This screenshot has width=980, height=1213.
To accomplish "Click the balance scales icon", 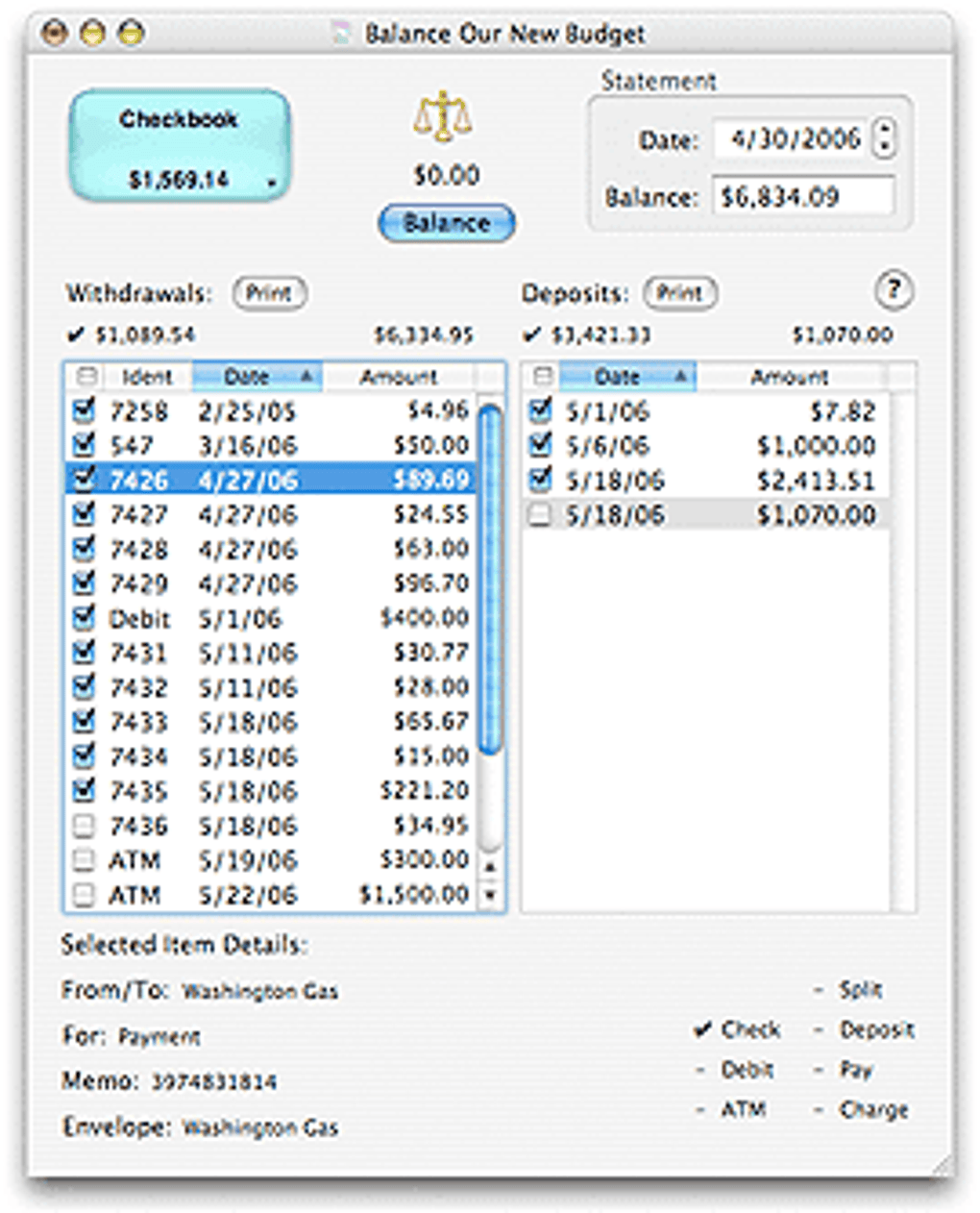I will point(443,117).
